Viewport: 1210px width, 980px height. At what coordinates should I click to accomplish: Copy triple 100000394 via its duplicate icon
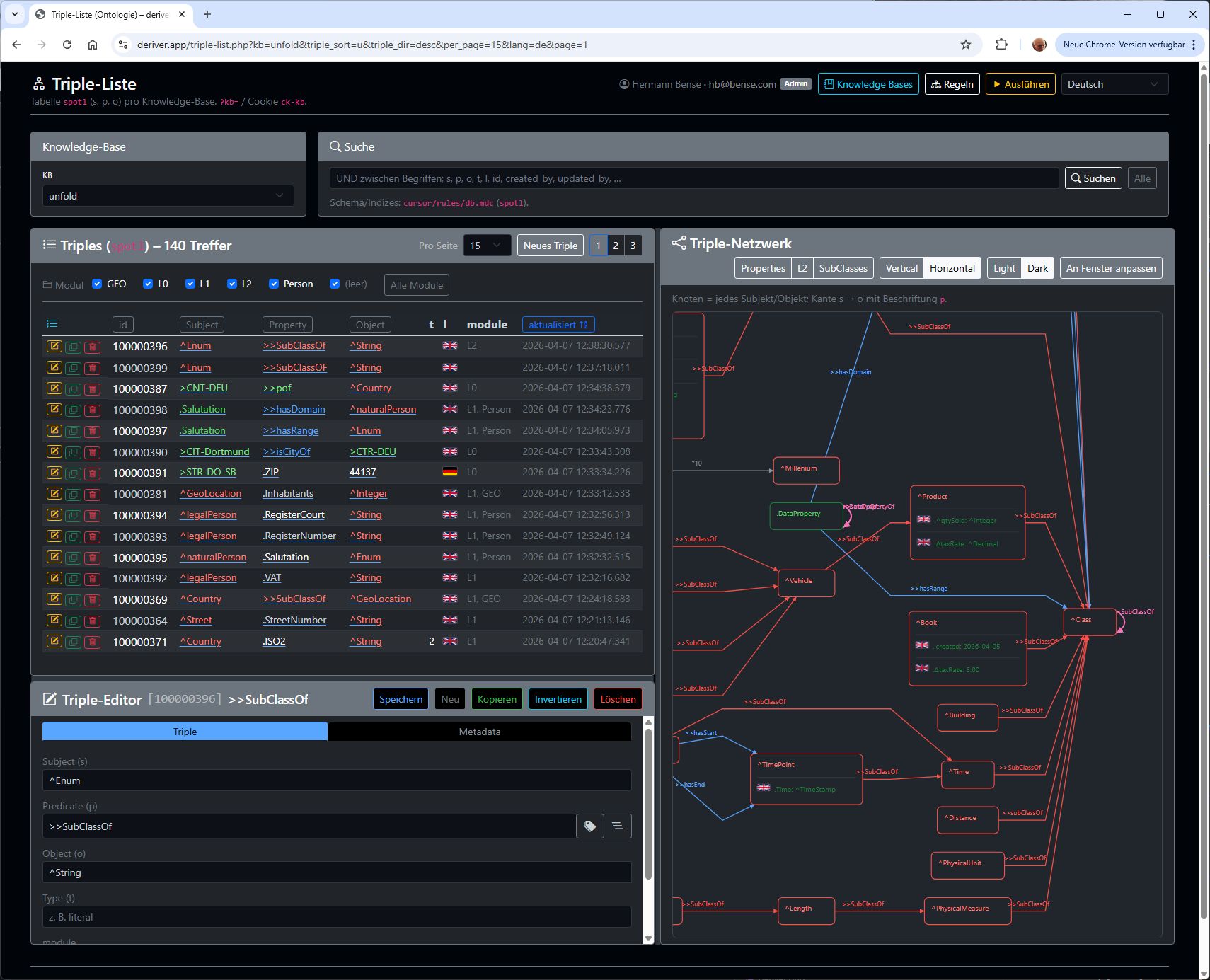(x=73, y=515)
